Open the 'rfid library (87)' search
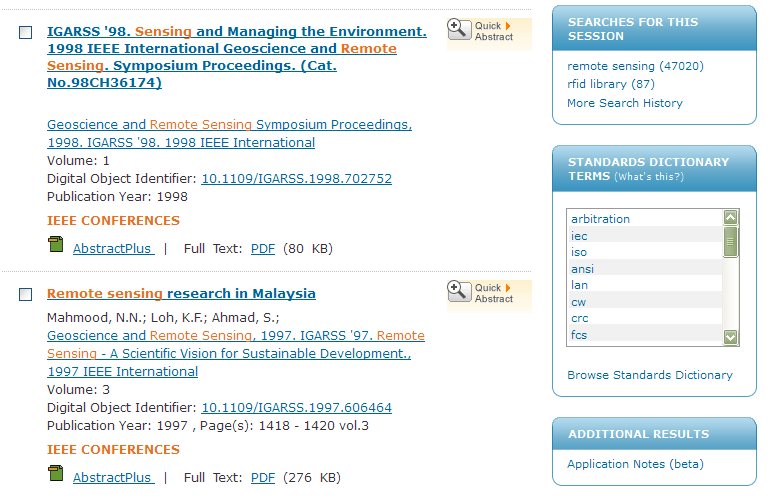The image size is (774, 498). (611, 84)
